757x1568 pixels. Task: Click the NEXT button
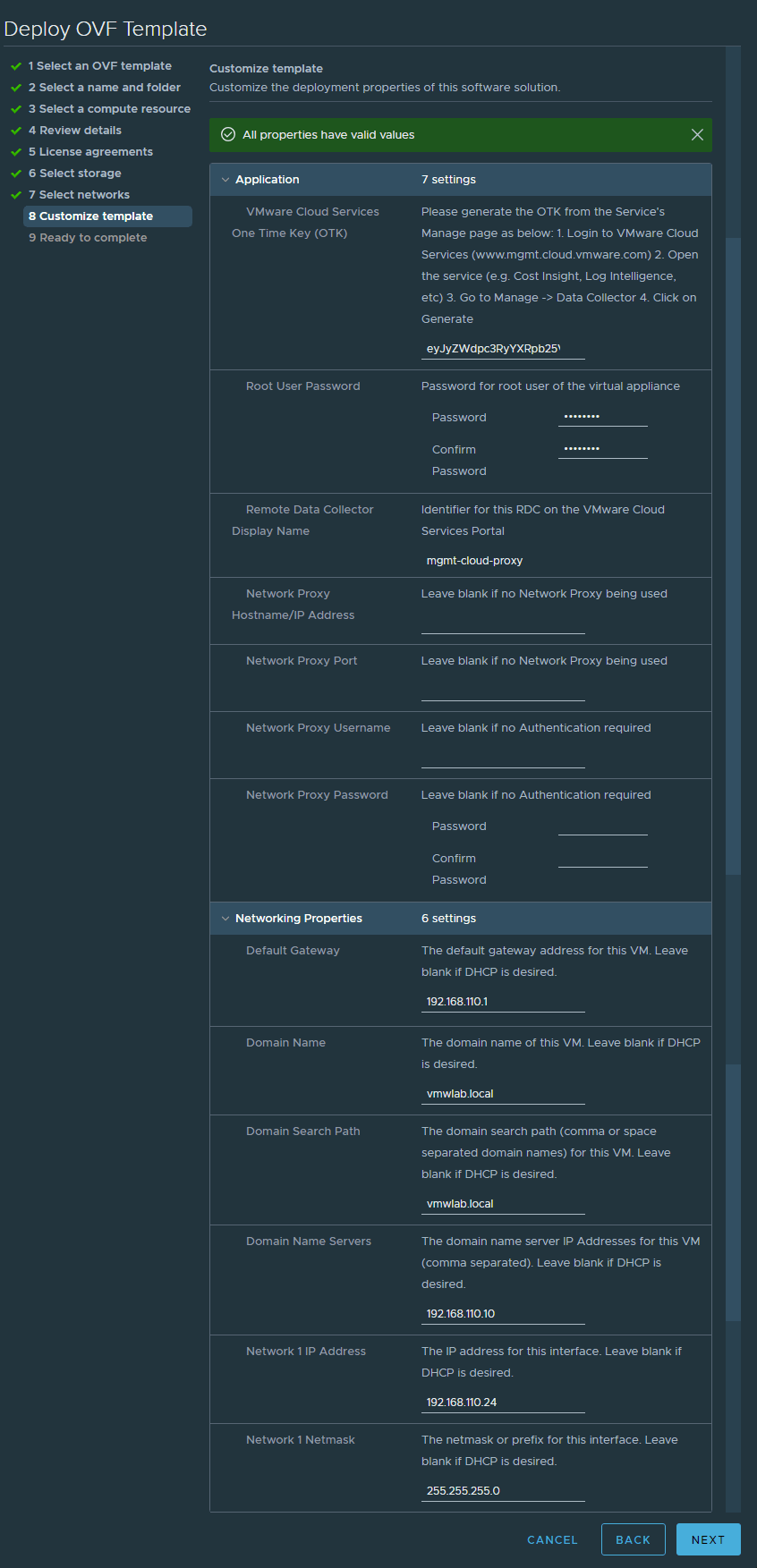click(x=708, y=1539)
